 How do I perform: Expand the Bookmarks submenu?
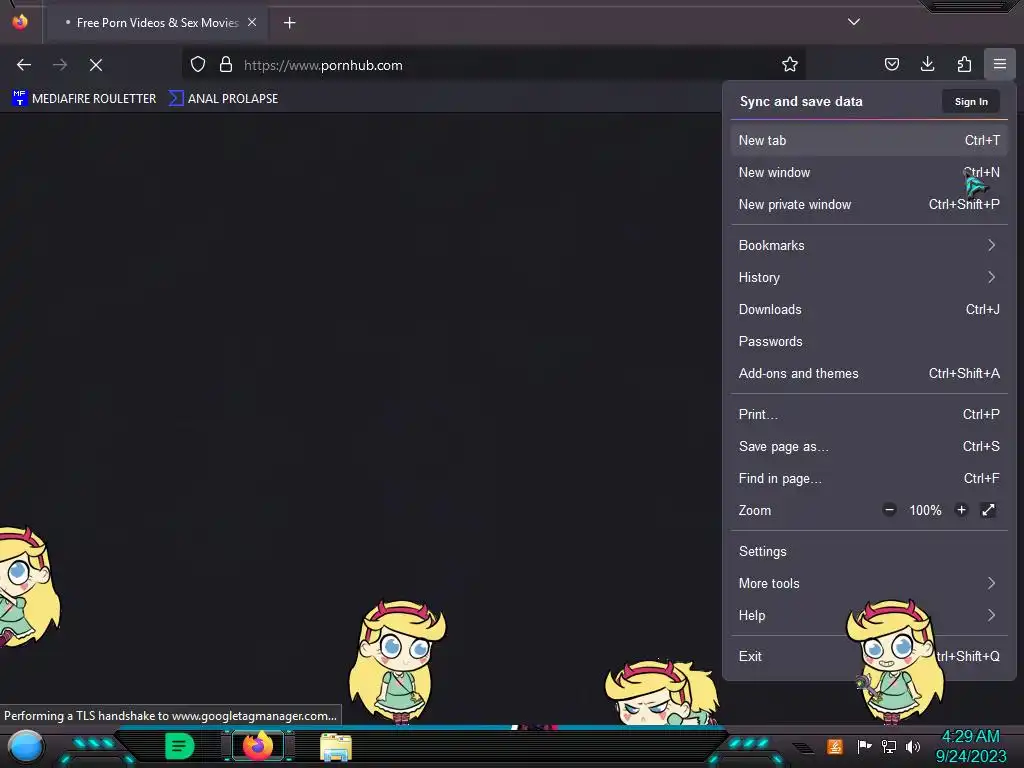tap(869, 246)
